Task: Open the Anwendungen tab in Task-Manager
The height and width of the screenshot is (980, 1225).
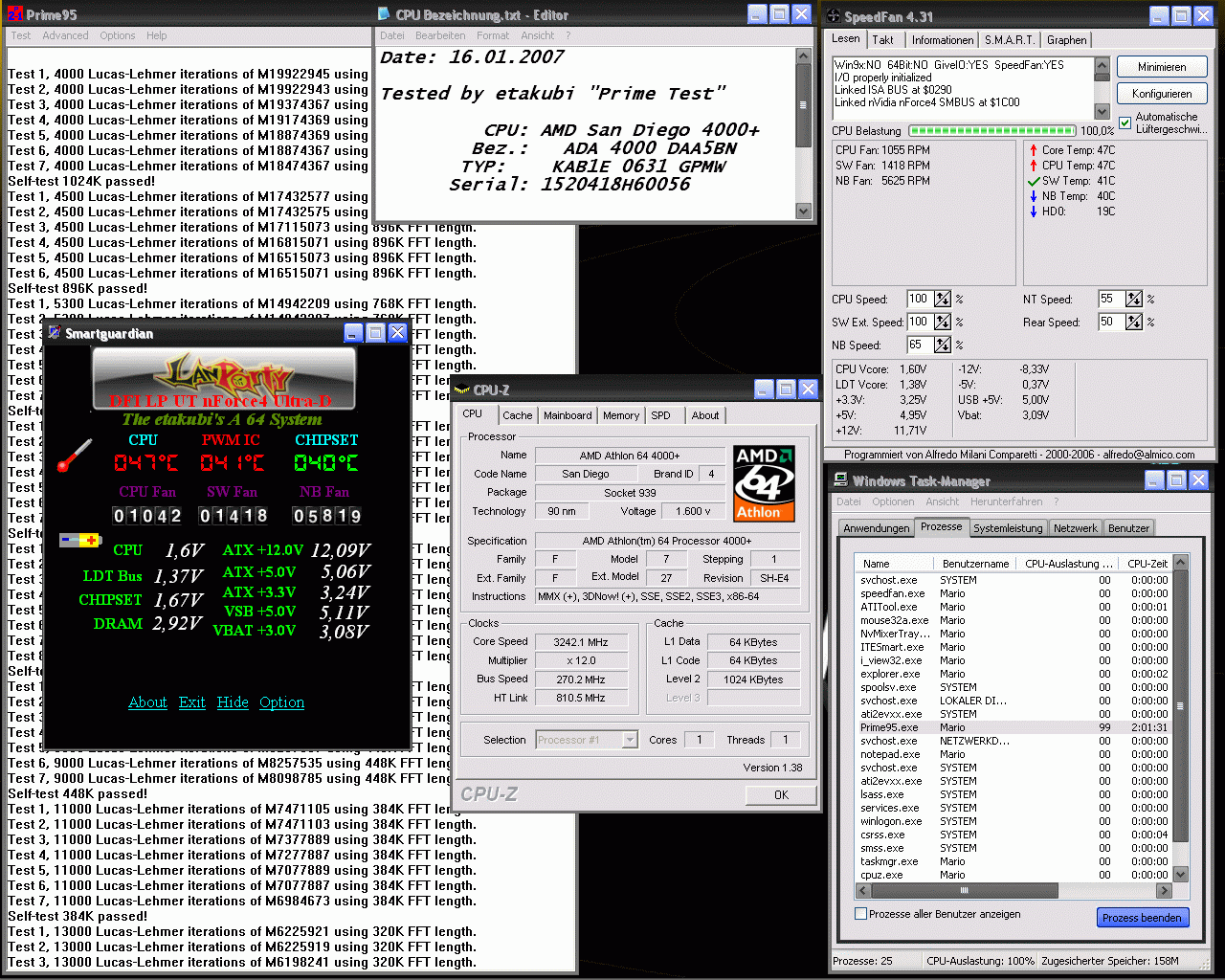Action: point(877,528)
